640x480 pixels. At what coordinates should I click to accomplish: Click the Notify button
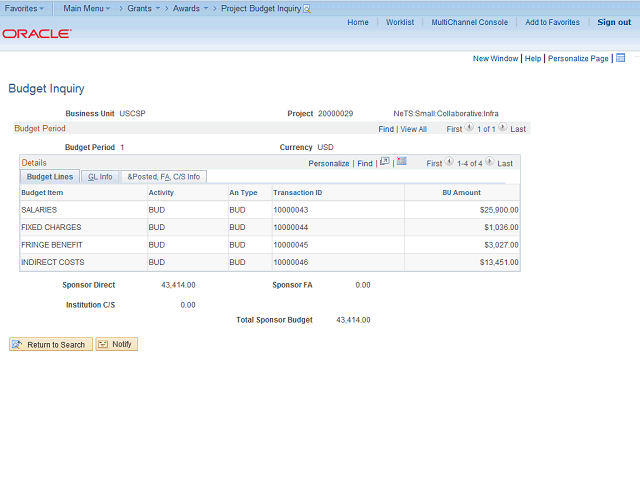117,344
